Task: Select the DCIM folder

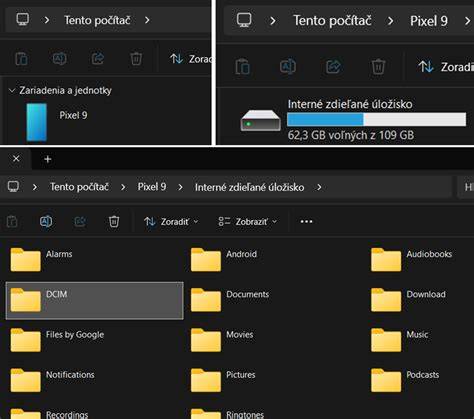Action: tap(95, 301)
